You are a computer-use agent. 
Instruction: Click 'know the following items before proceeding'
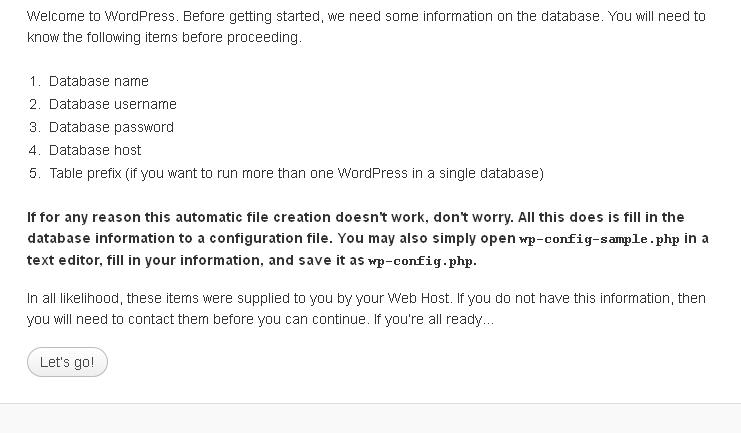click(x=164, y=37)
